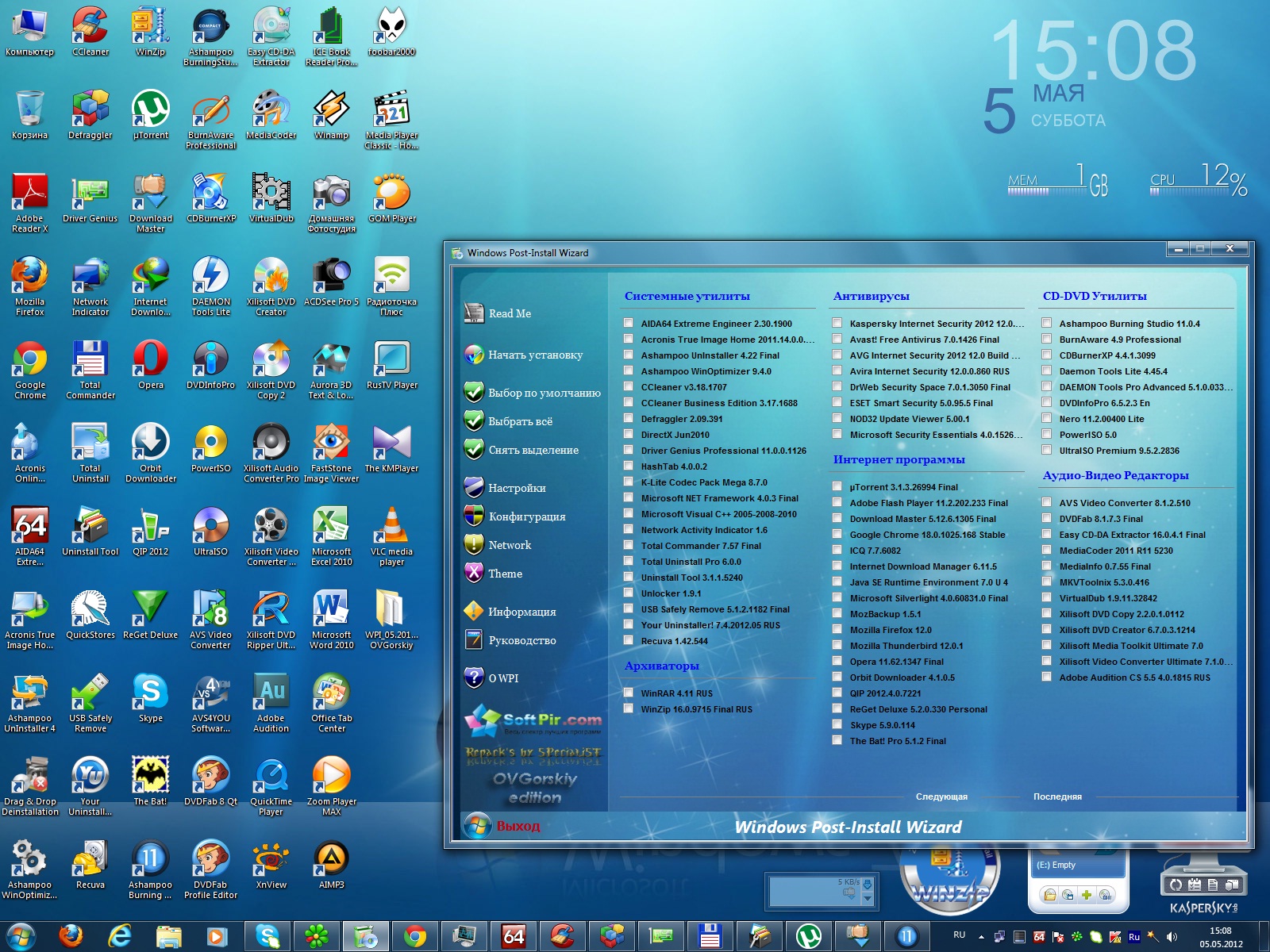Click the MEM usage bar gadget
This screenshot has height=952, width=1270.
pyautogui.click(x=1048, y=186)
